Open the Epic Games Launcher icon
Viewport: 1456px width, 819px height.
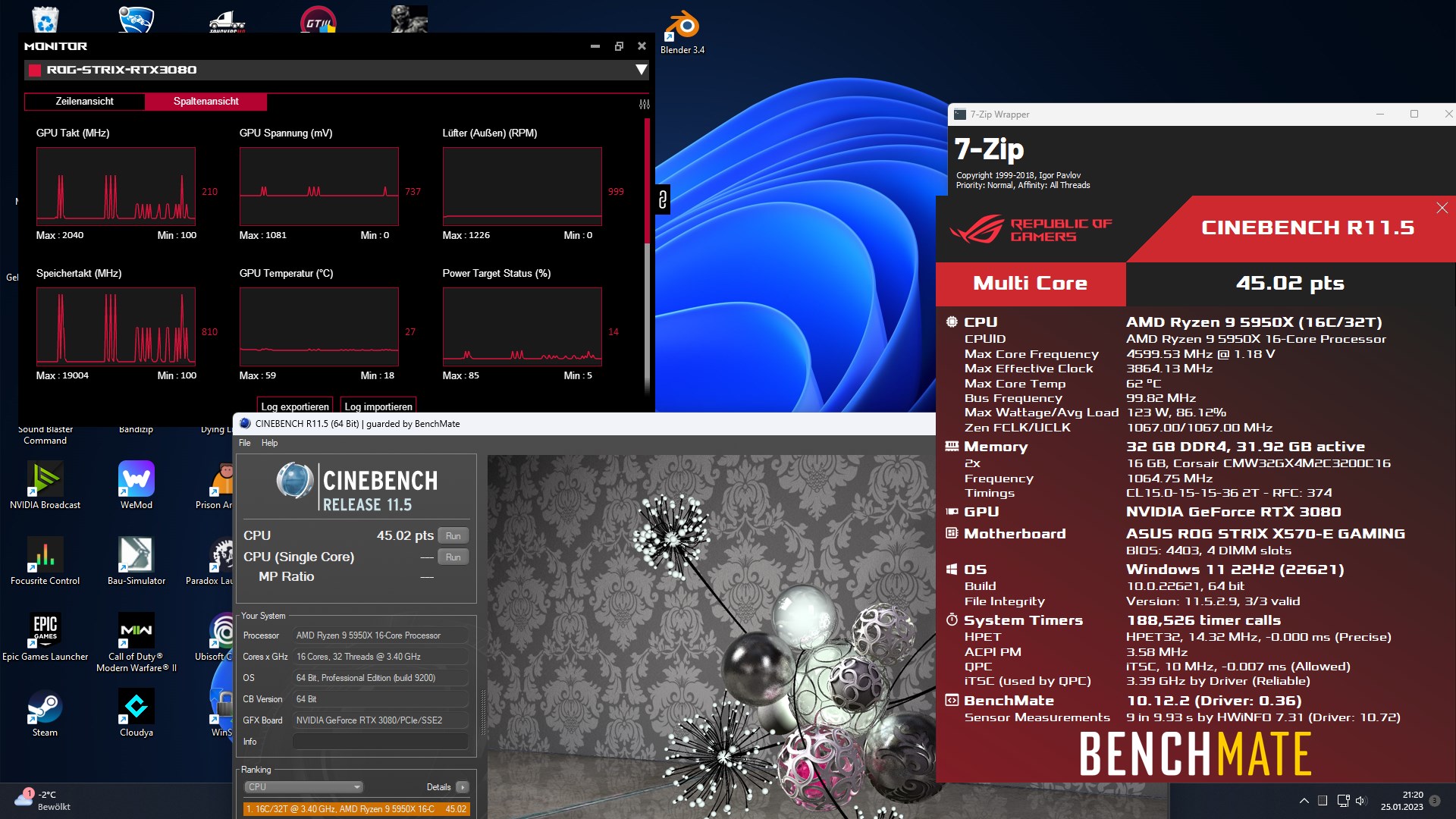pos(45,637)
